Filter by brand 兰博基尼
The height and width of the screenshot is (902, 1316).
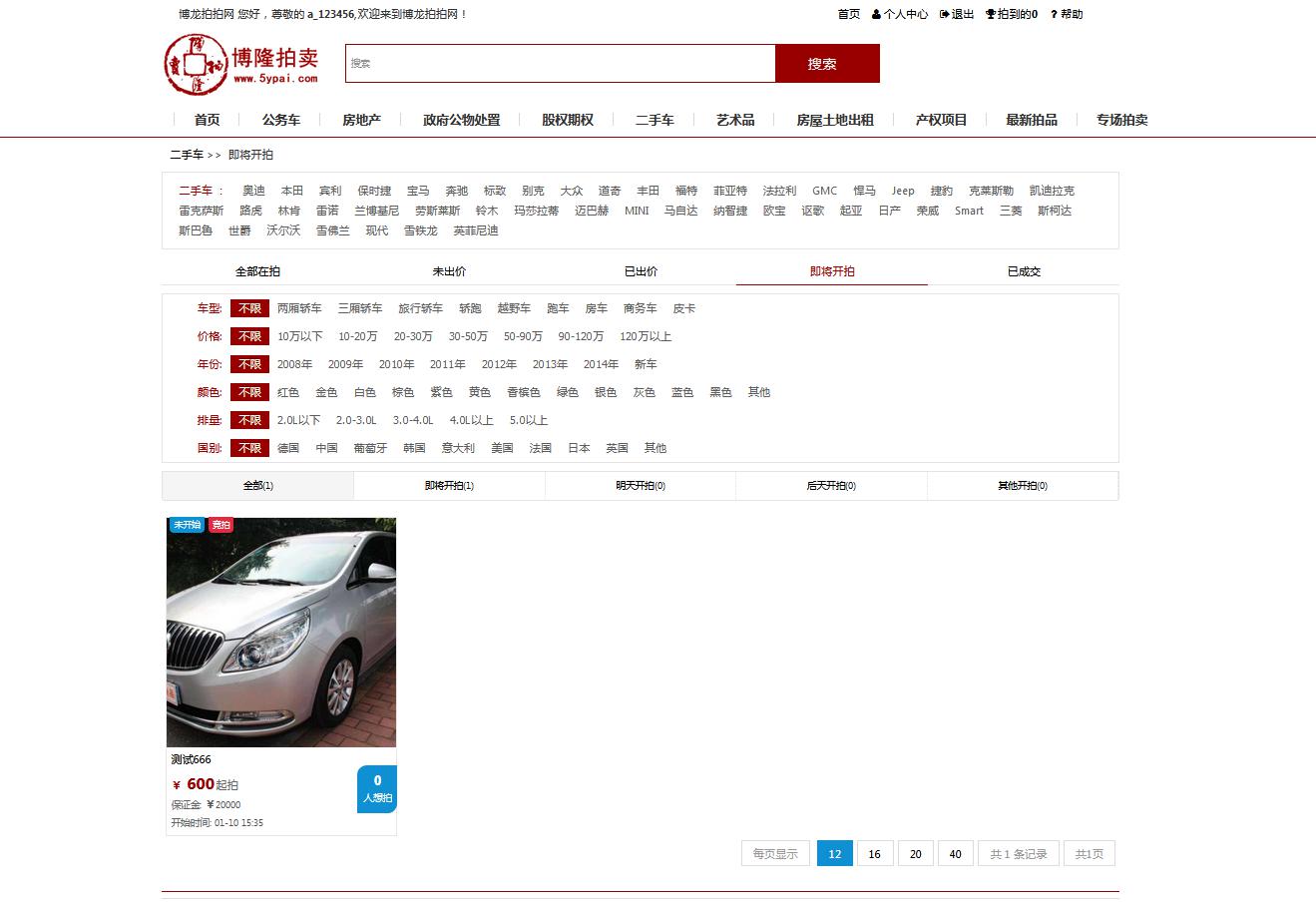pyautogui.click(x=377, y=211)
